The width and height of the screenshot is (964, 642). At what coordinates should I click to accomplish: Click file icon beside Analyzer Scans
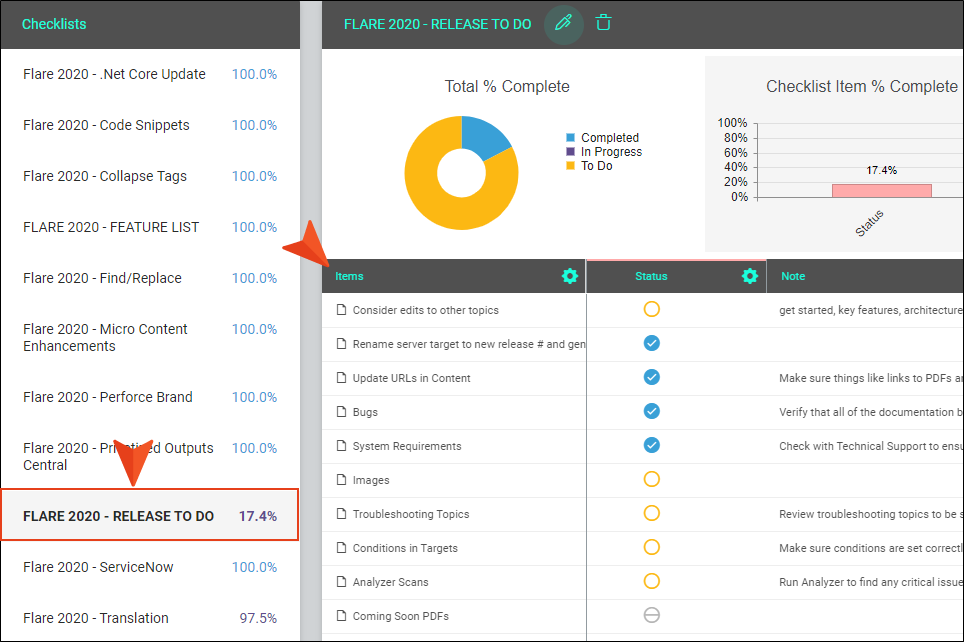tap(341, 581)
